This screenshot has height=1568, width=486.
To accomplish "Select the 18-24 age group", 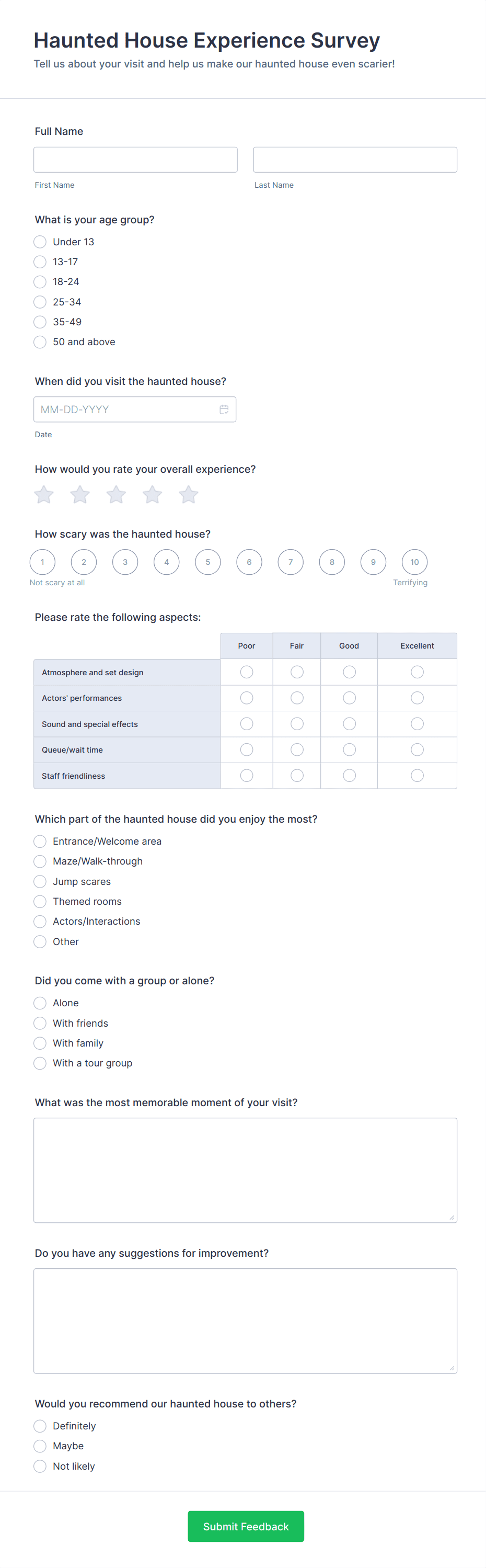I will coord(40,282).
